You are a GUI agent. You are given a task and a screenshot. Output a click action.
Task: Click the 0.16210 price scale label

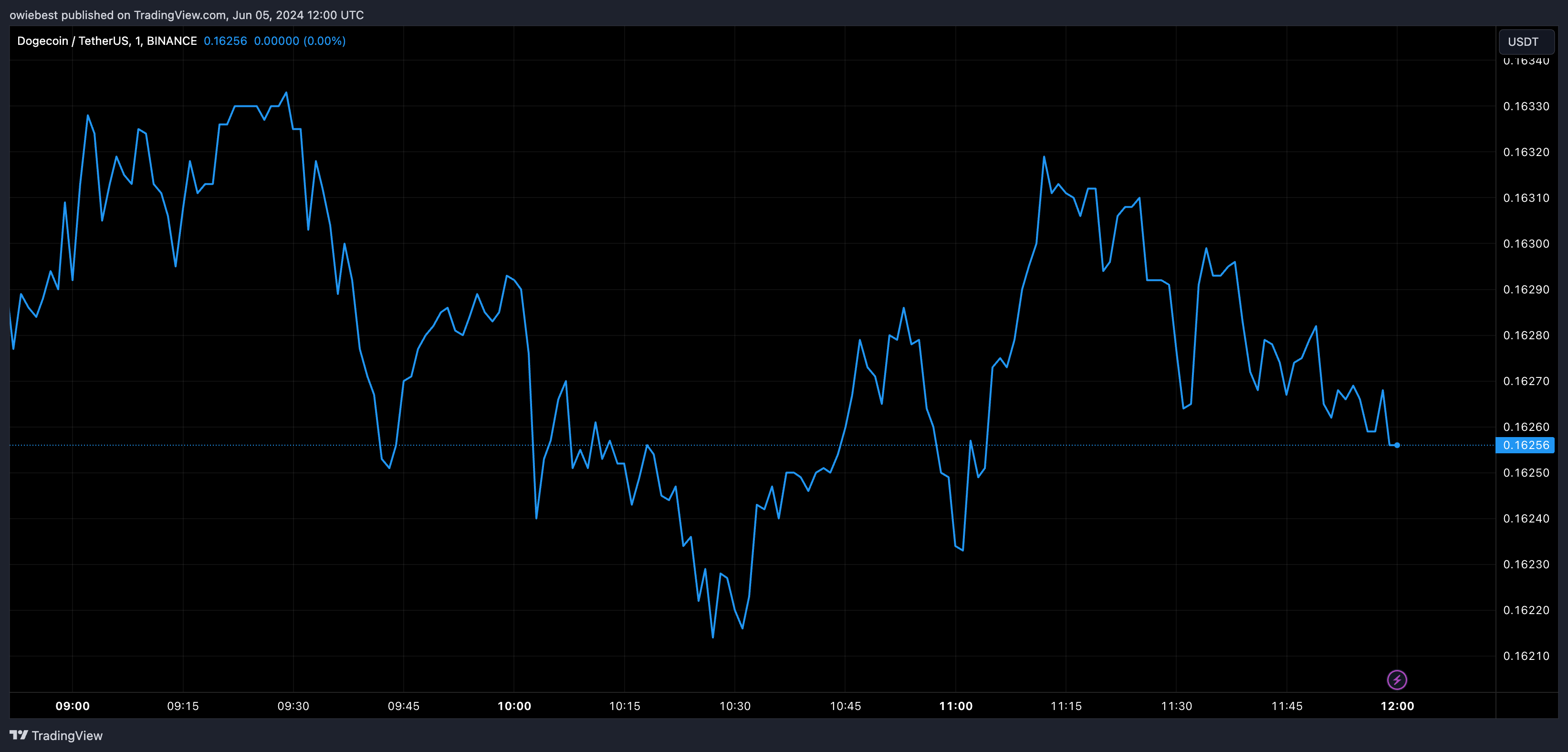click(x=1526, y=656)
